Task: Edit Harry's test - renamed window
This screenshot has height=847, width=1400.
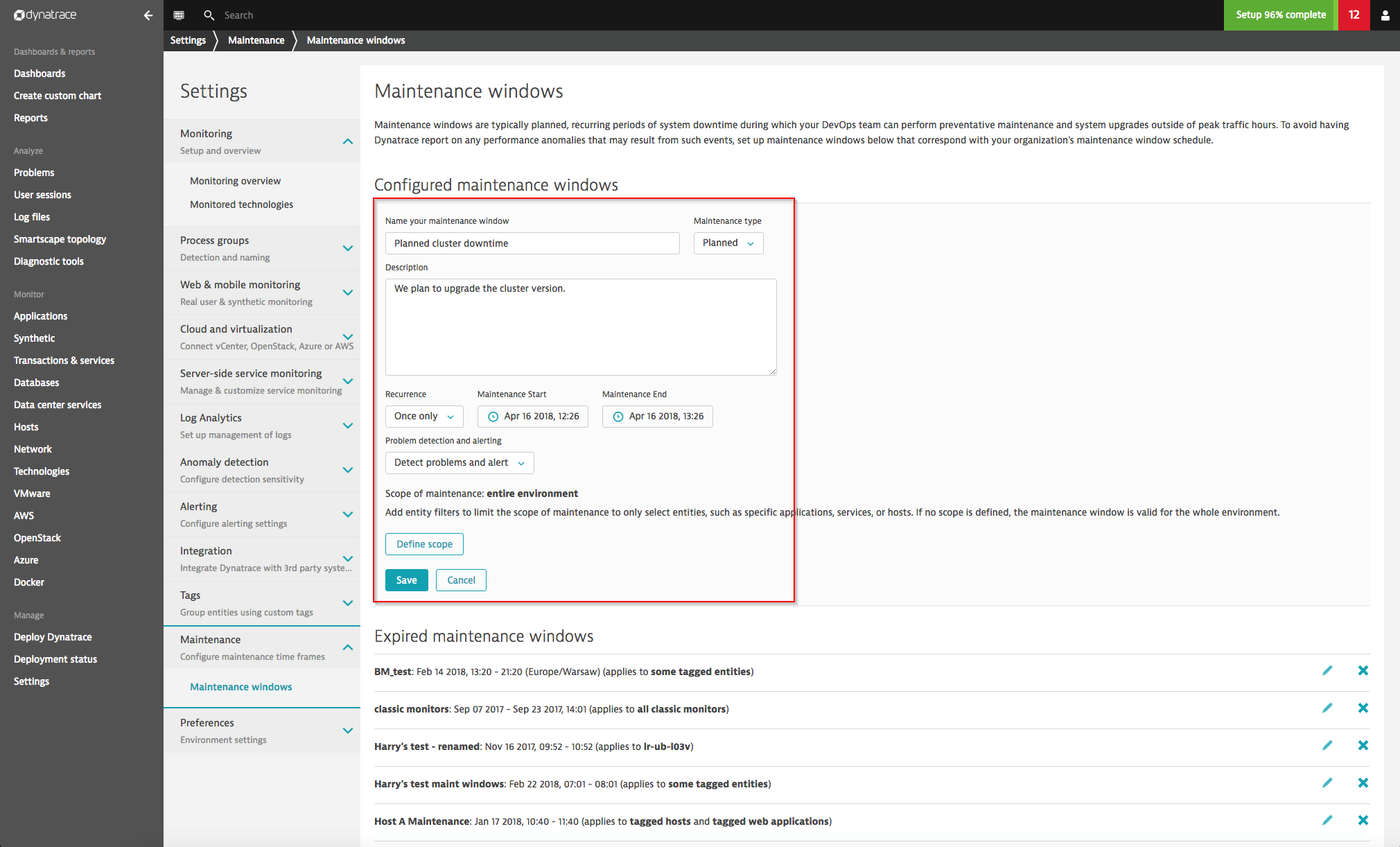Action: pyautogui.click(x=1327, y=745)
